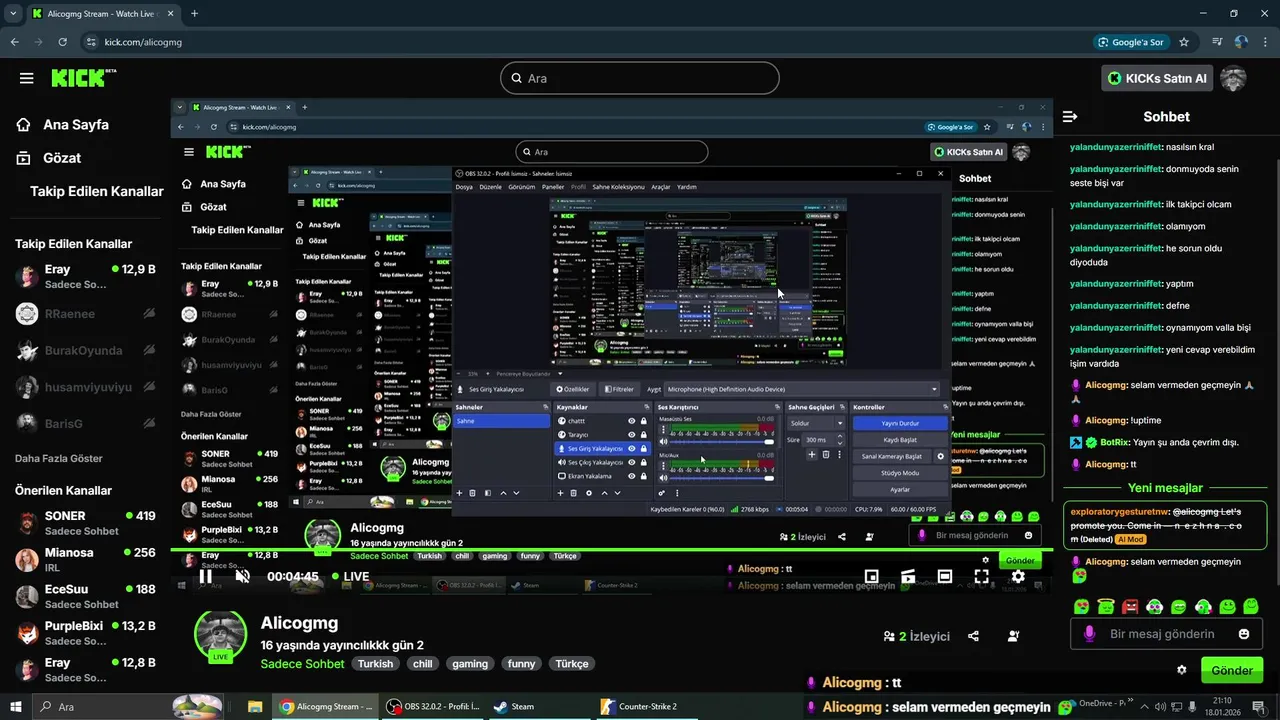Viewport: 1280px width, 720px height.
Task: Open the emoji picker in chat input
Action: (1244, 634)
